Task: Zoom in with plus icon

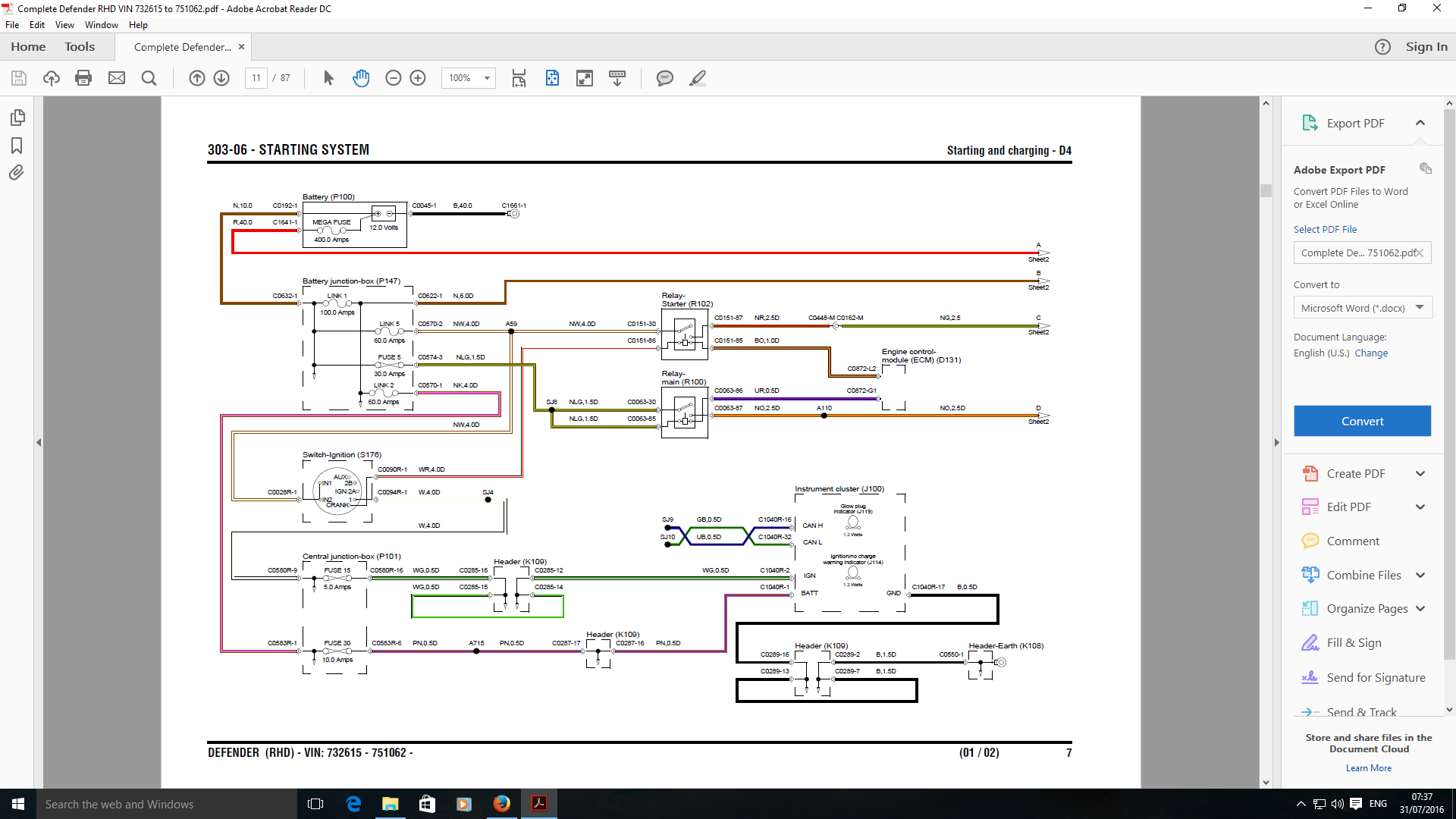Action: point(418,78)
